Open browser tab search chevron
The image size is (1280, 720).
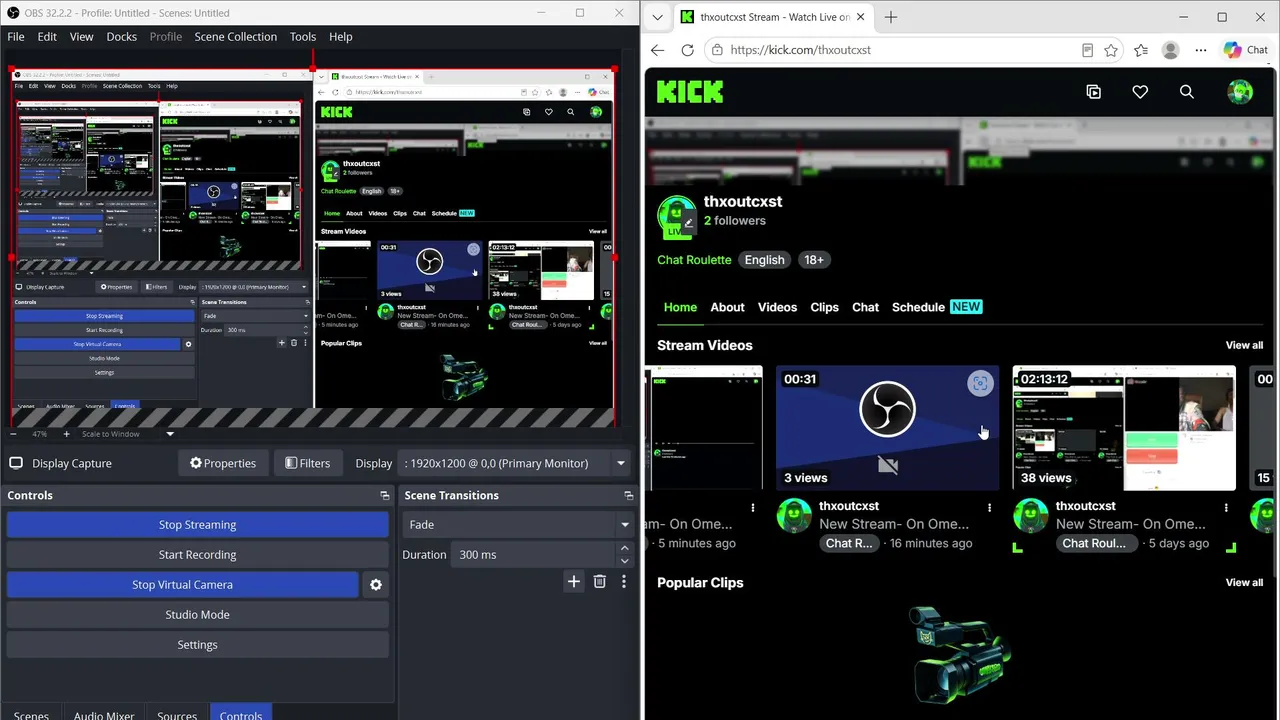657,17
